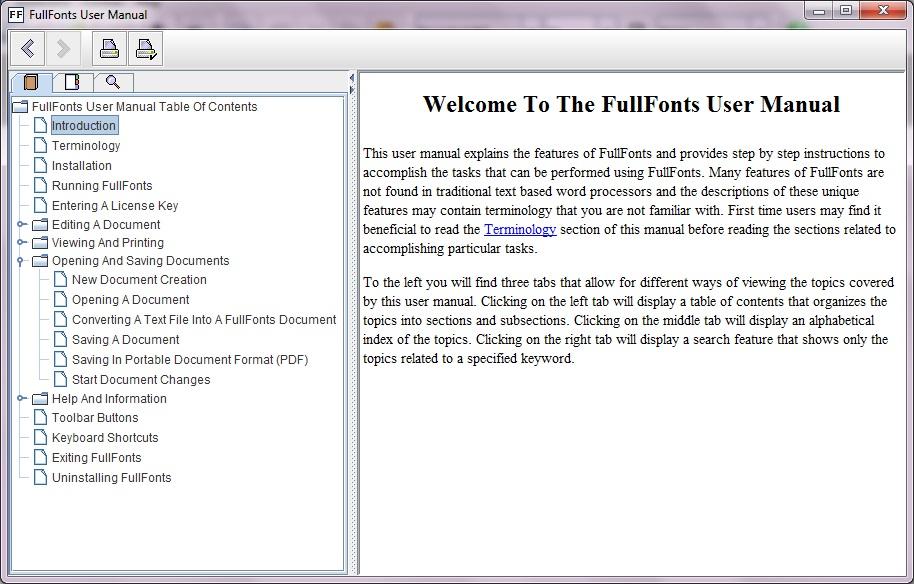Image resolution: width=914 pixels, height=584 pixels.
Task: Open the Keyboard Shortcuts topic
Action: (x=105, y=438)
